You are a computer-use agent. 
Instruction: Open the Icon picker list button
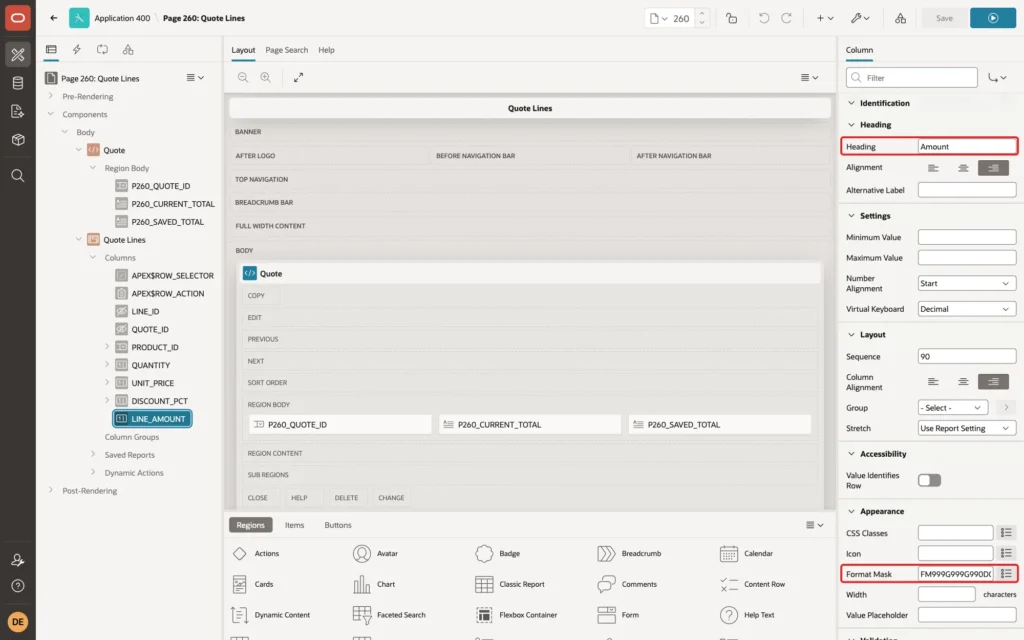click(1006, 553)
